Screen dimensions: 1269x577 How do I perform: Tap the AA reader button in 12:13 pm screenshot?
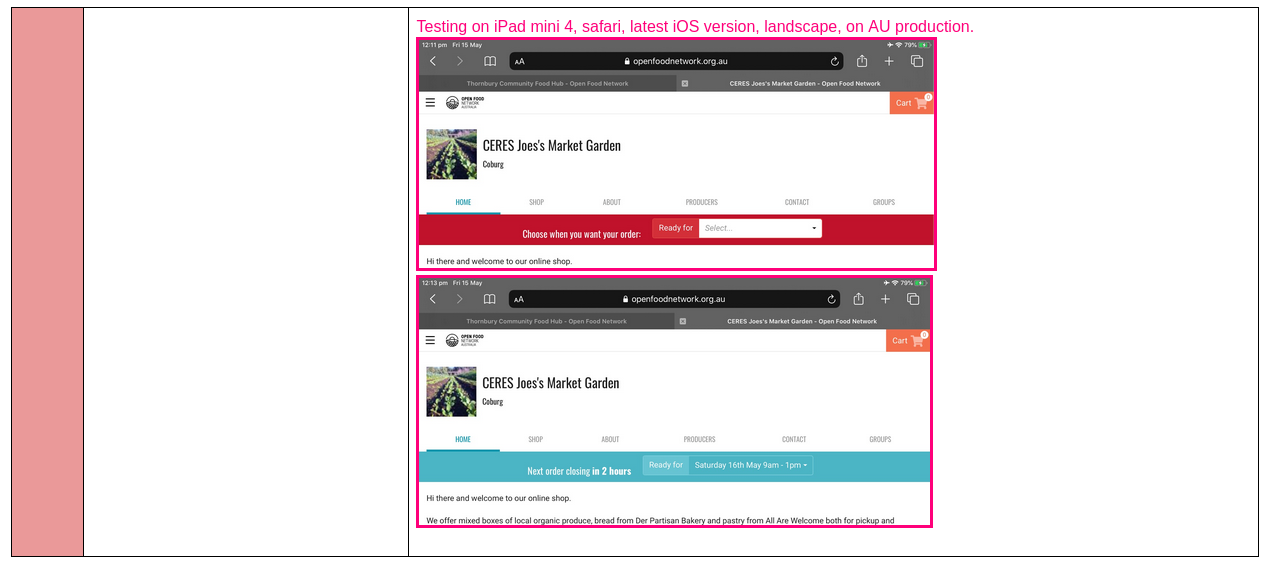(519, 299)
